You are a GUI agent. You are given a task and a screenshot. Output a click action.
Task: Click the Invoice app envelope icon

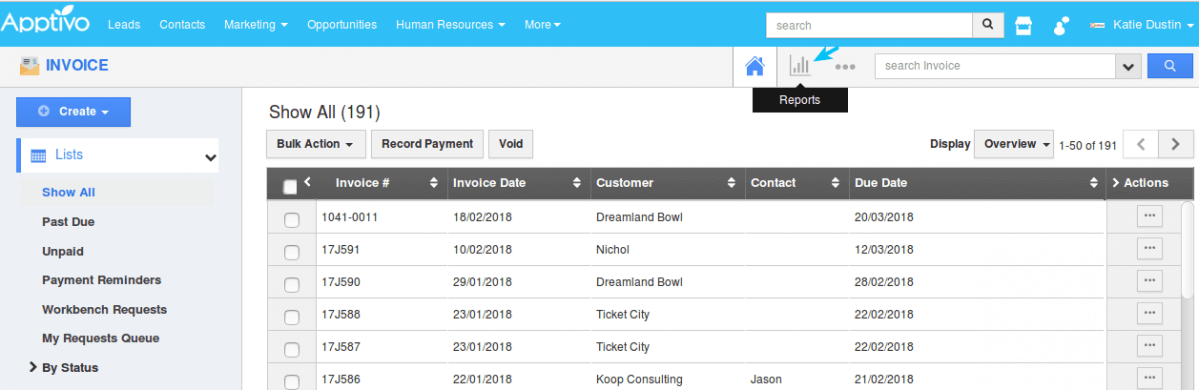click(29, 66)
